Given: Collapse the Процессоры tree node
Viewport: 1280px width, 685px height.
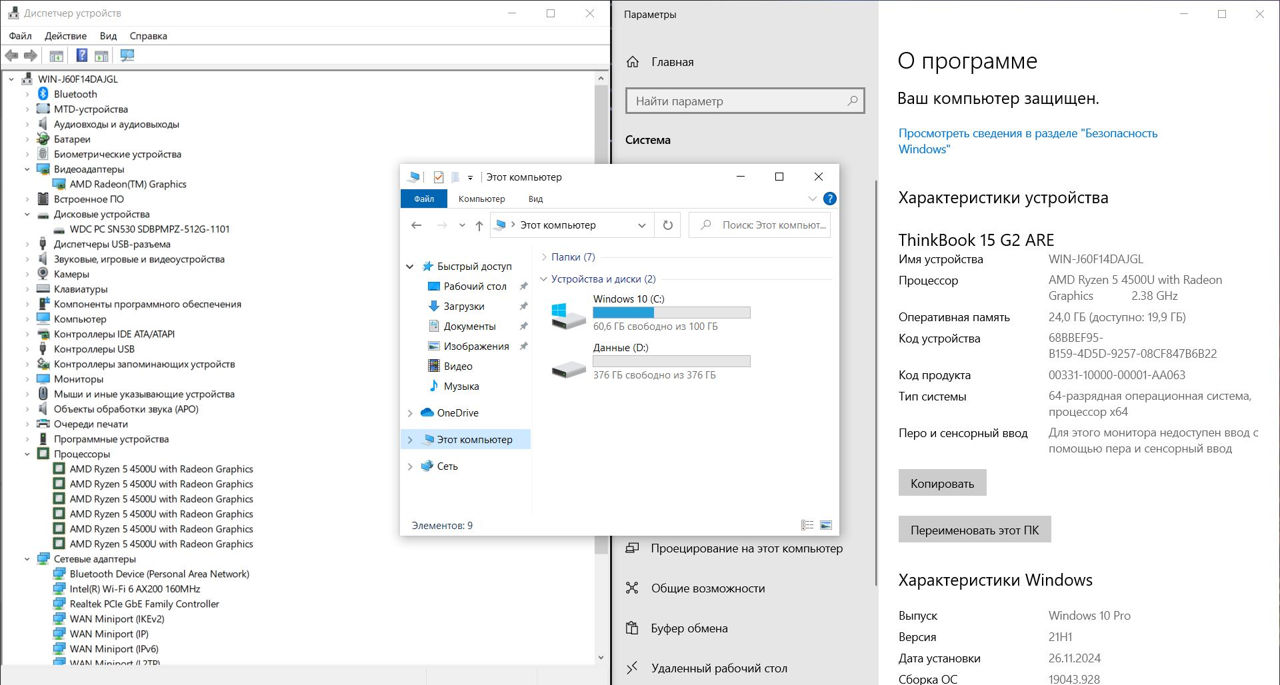Looking at the screenshot, I should tap(28, 454).
